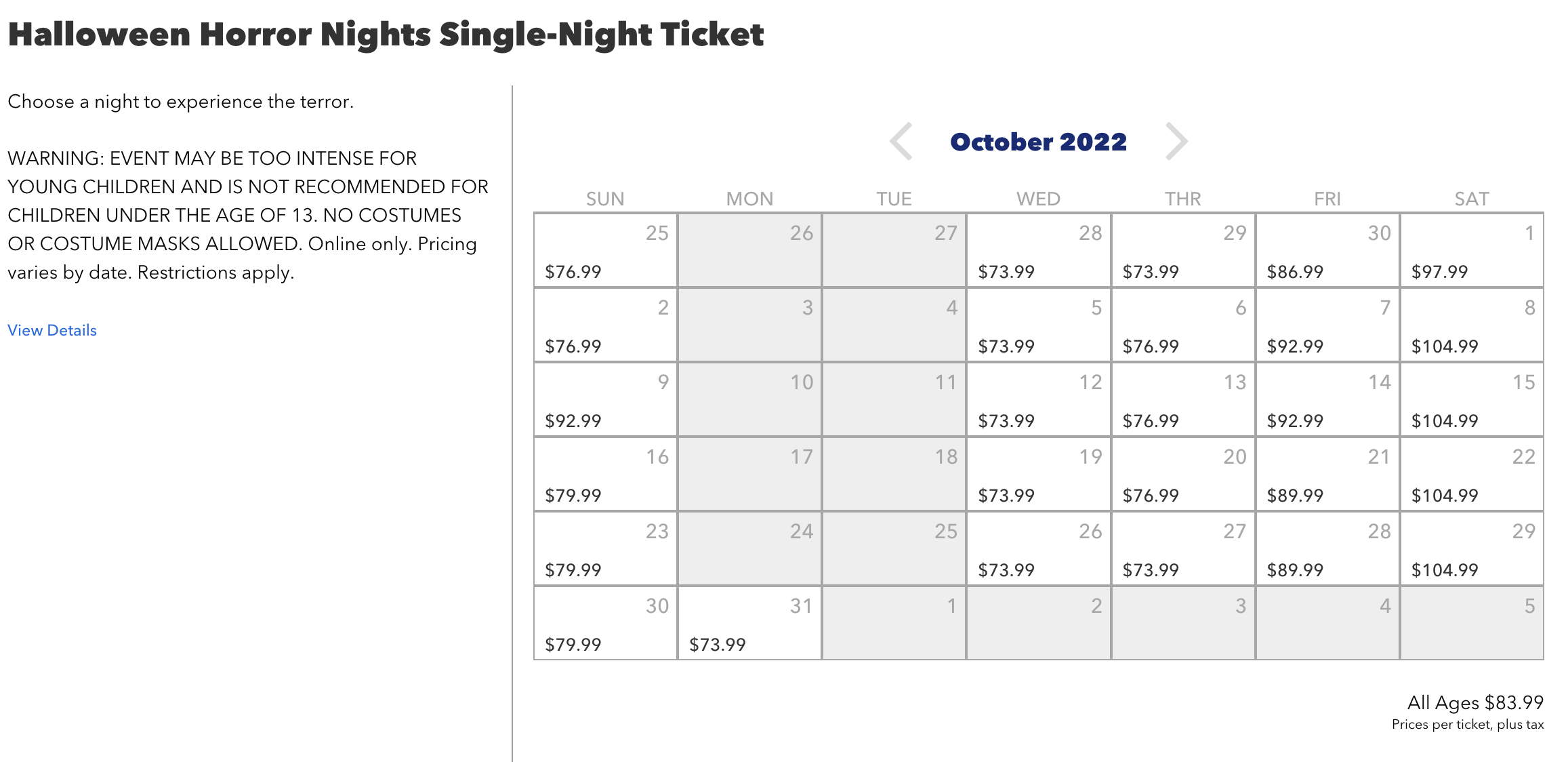
Task: Pick Sunday September 25 at $76.99
Action: [x=605, y=250]
